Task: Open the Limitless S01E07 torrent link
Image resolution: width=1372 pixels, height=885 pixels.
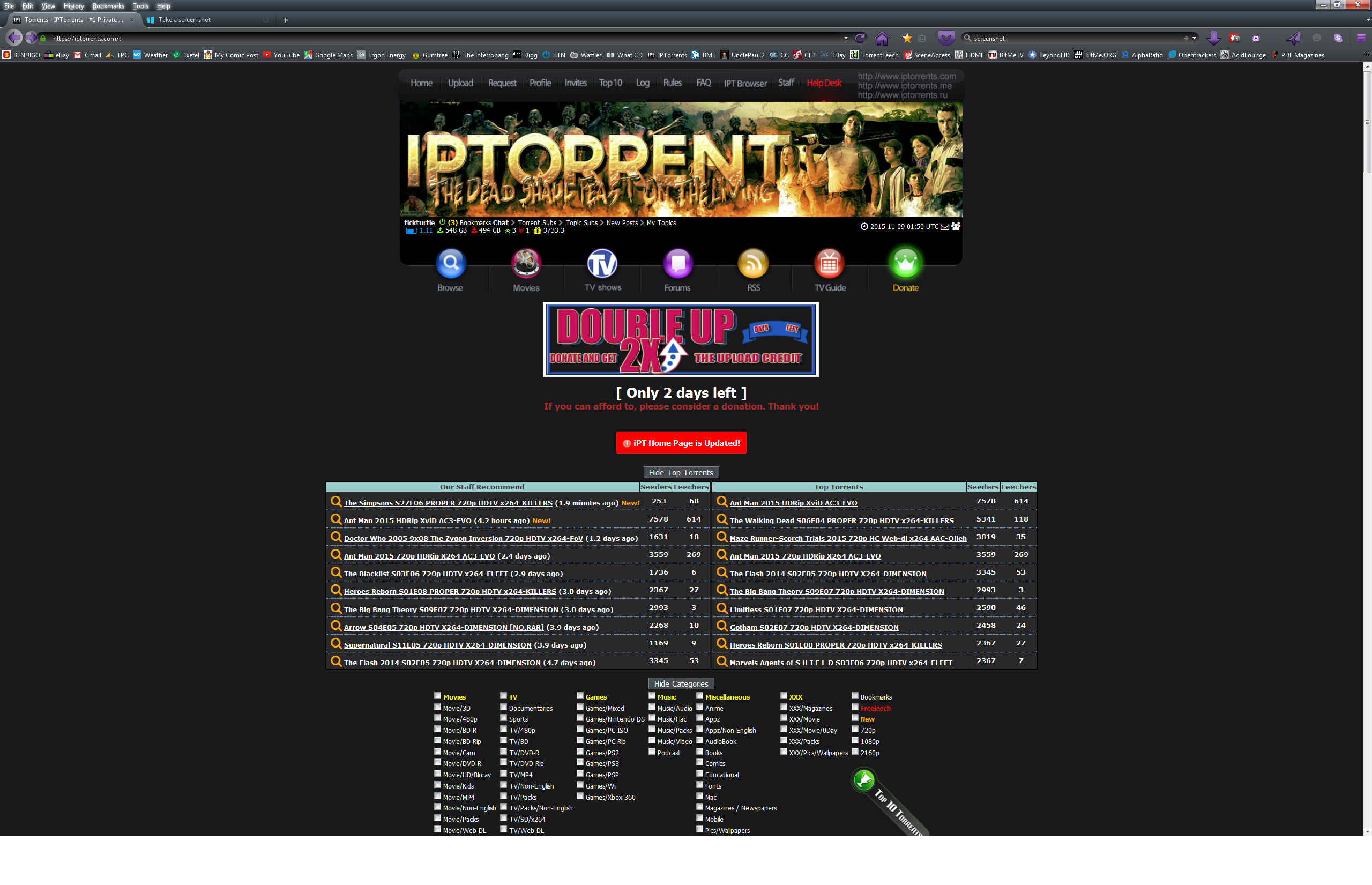Action: 816,609
